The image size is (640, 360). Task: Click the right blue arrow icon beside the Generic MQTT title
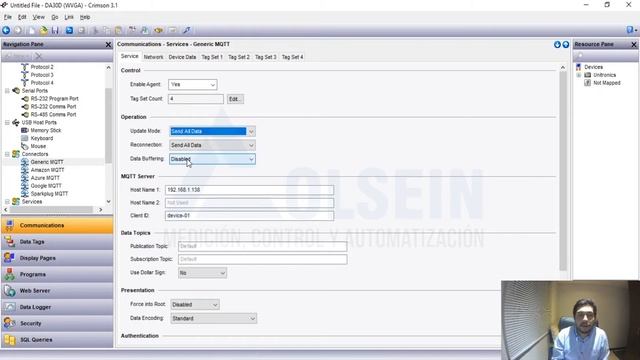[566, 44]
